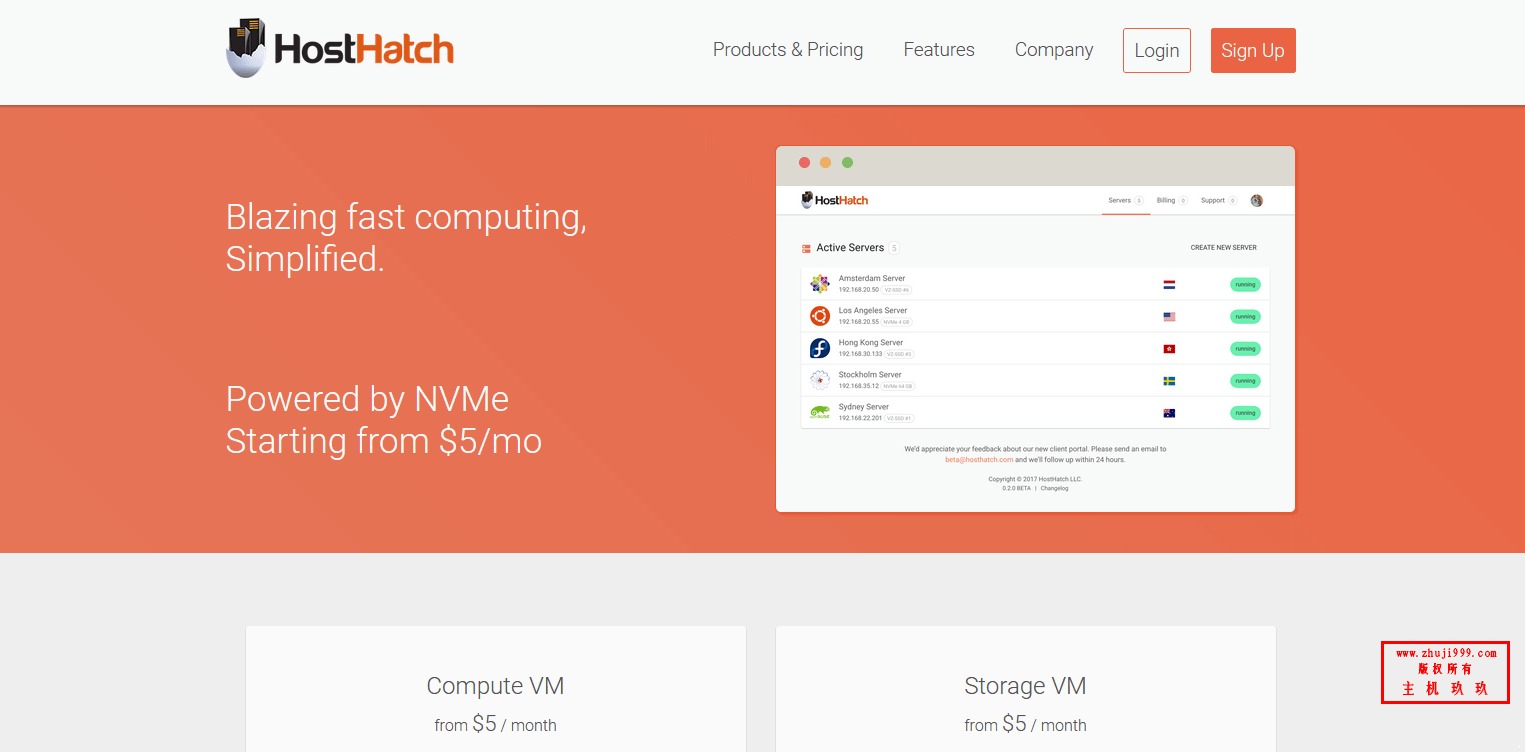Click CREATE NEW SERVER in the preview

(x=1223, y=248)
